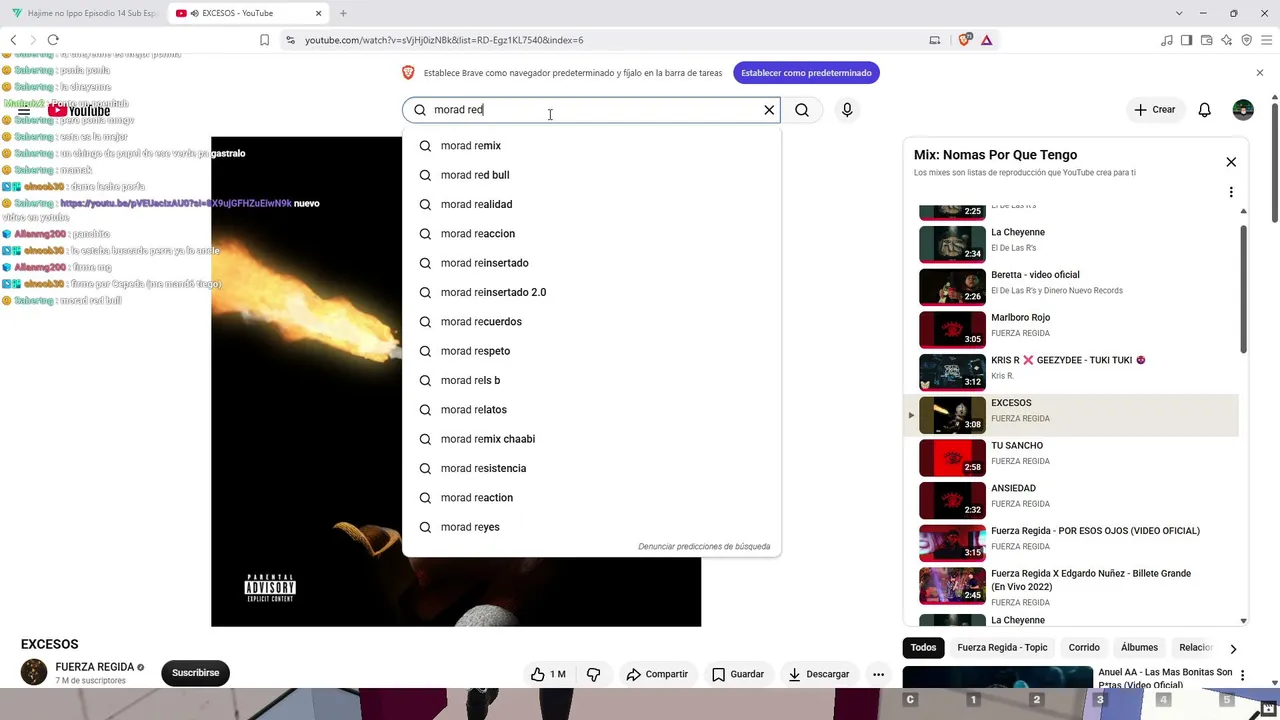Open site information icon in address bar
Image resolution: width=1280 pixels, height=720 pixels.
tap(290, 40)
